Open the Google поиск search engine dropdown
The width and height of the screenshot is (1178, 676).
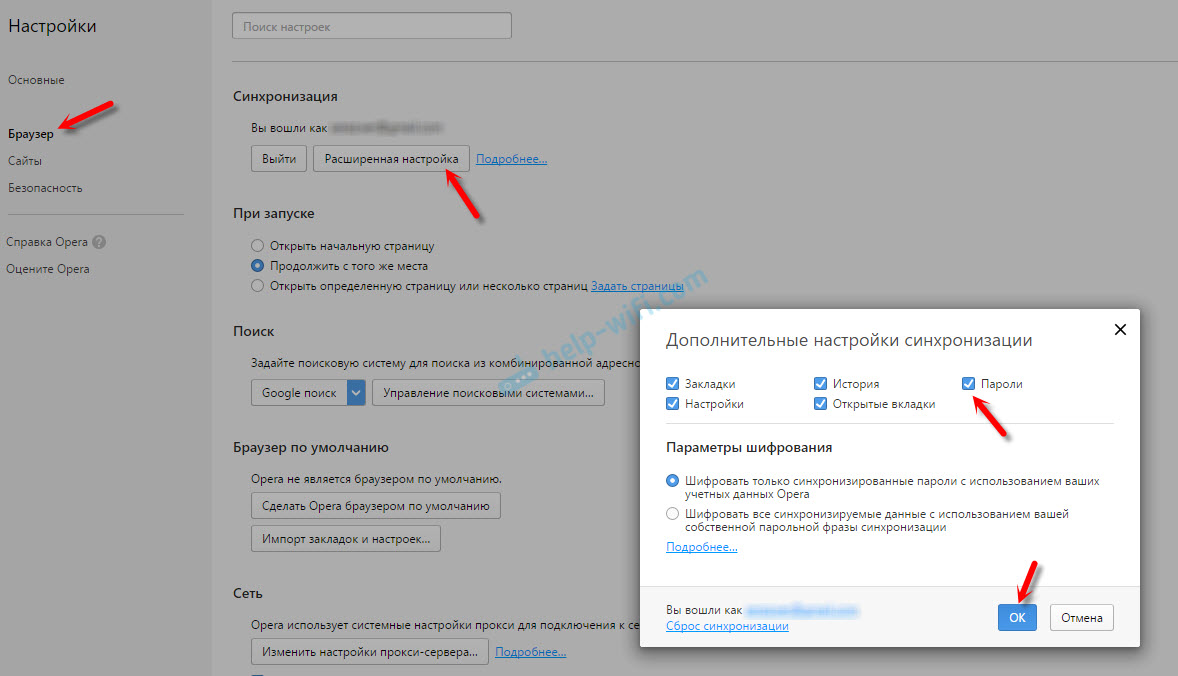(357, 393)
